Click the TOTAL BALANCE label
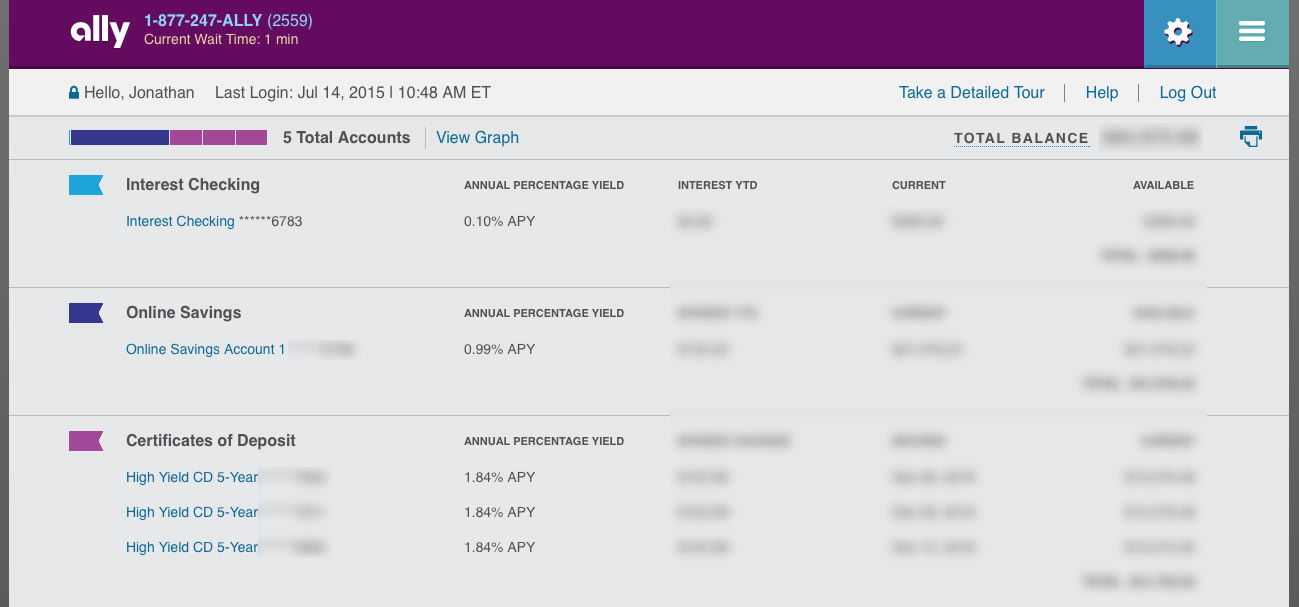This screenshot has height=607, width=1299. pos(1021,139)
